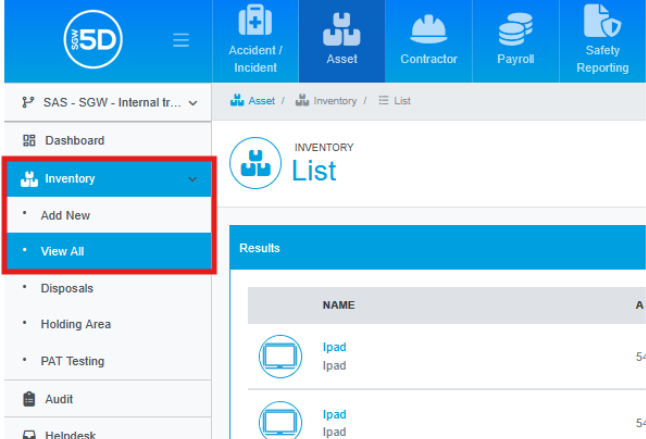The width and height of the screenshot is (646, 439).
Task: Open Disposals in the sidebar
Action: click(x=67, y=289)
